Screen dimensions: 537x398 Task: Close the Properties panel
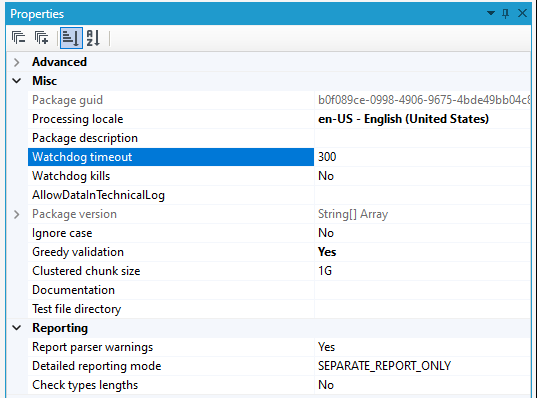(x=522, y=13)
